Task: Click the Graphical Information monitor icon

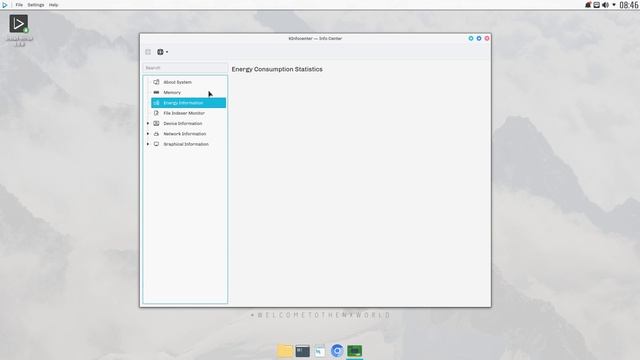Action: [x=156, y=144]
